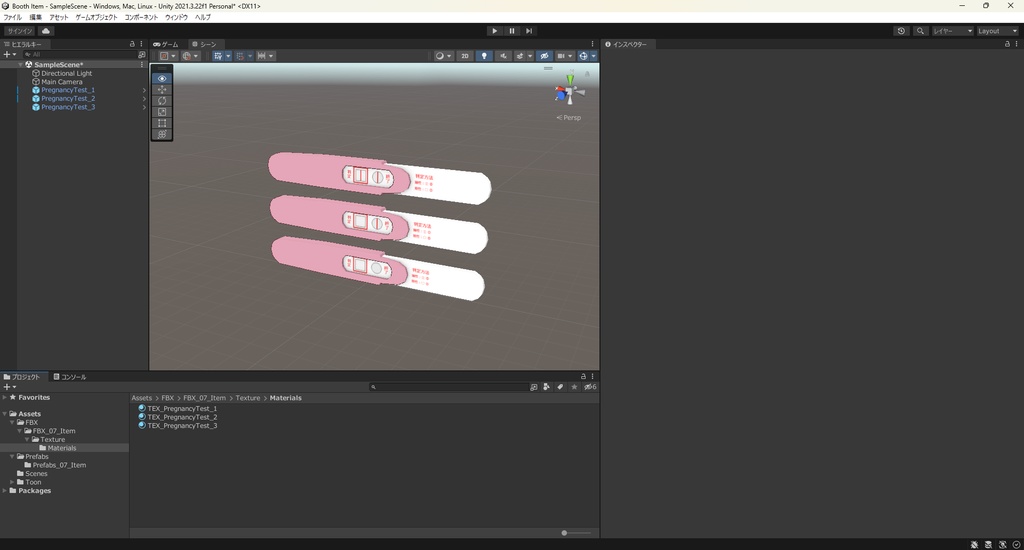
Task: Click the Project panel kebab menu
Action: click(592, 376)
